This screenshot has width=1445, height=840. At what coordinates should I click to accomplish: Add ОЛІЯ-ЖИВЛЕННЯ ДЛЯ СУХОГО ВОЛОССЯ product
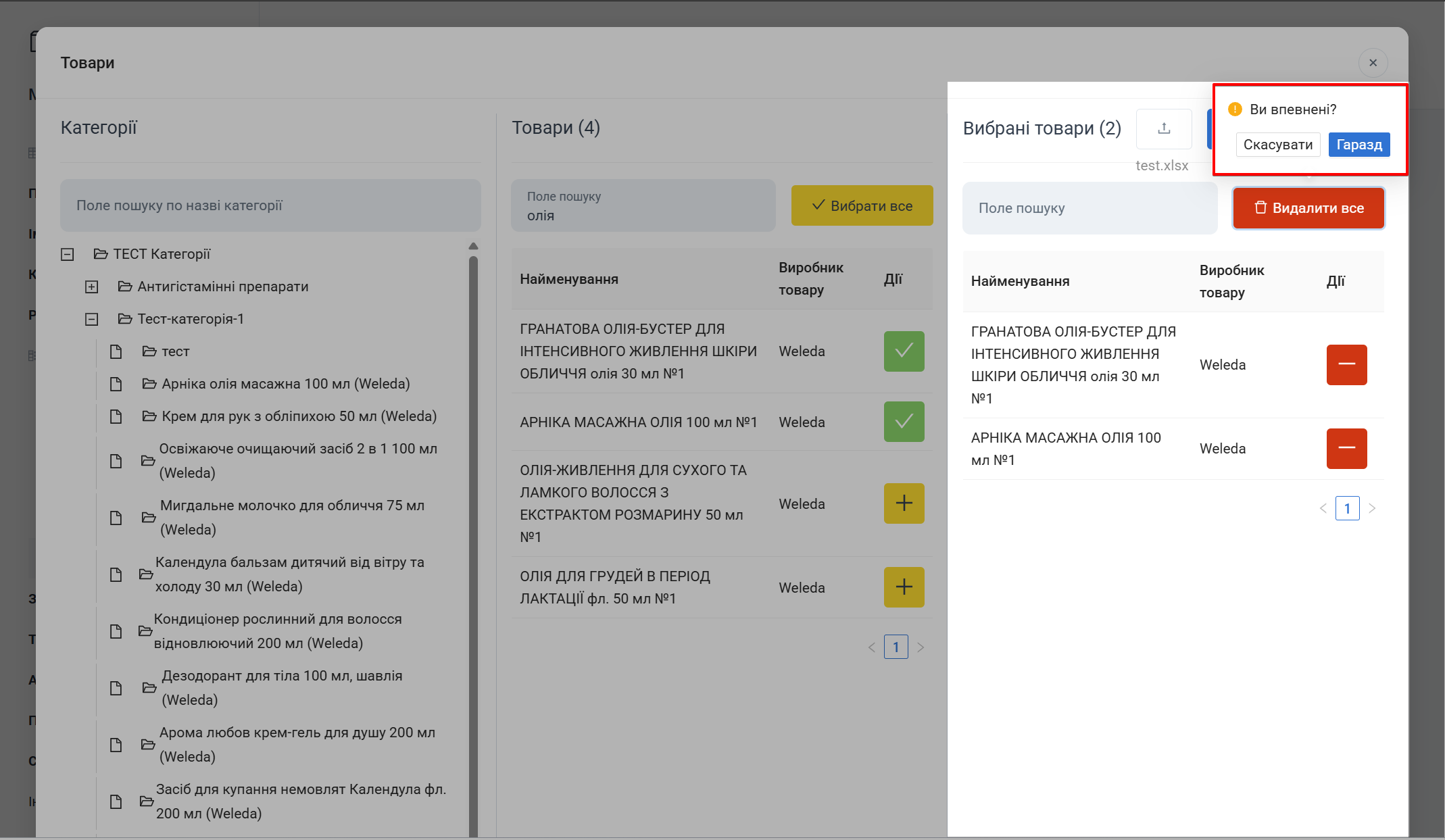point(903,503)
